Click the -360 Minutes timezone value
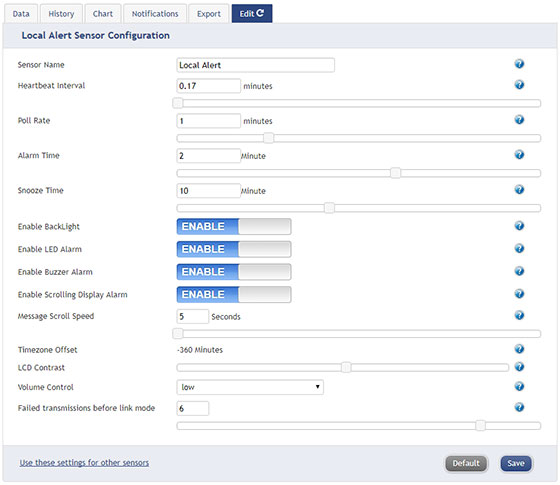The width and height of the screenshot is (560, 485). 200,350
